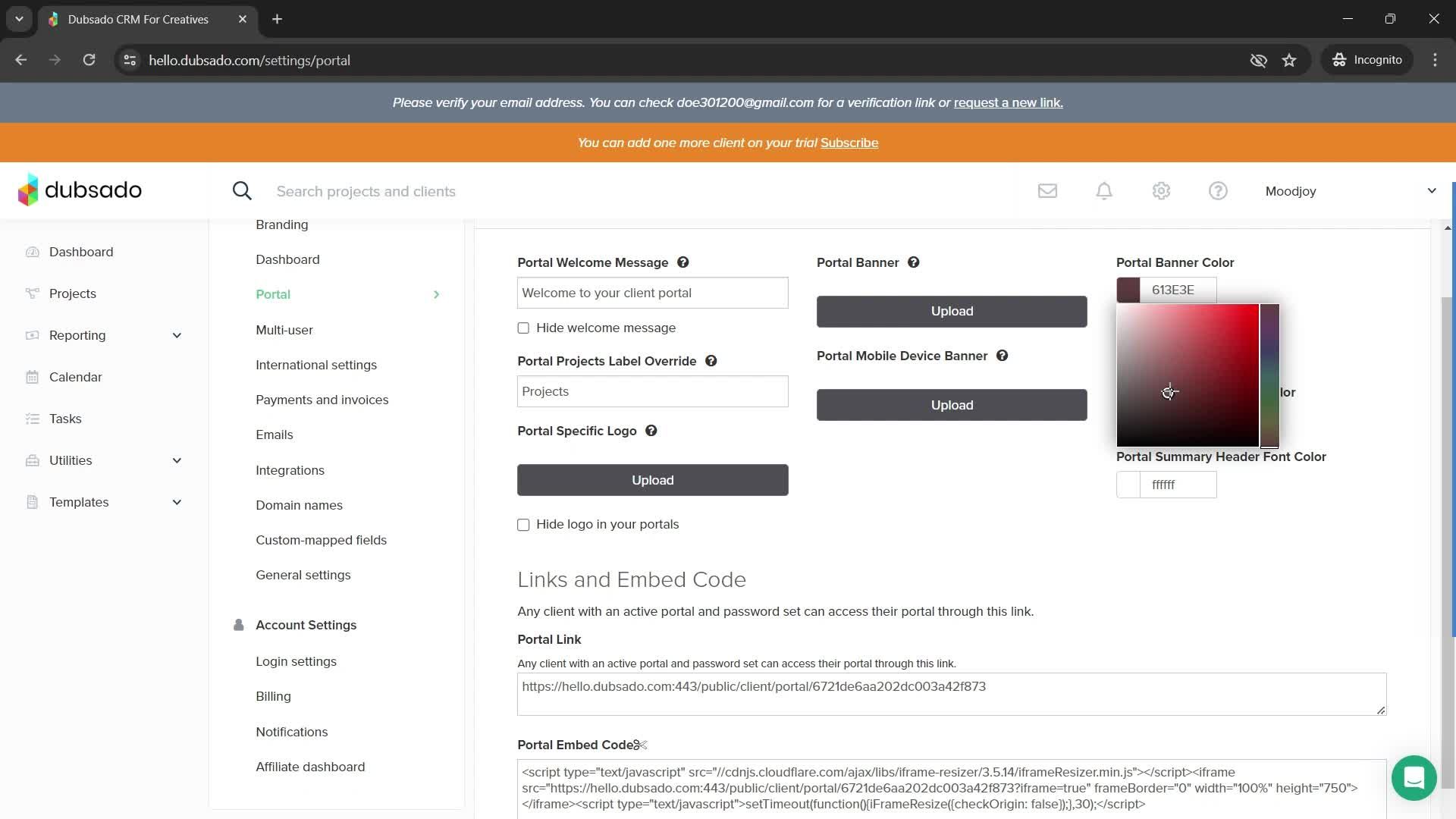Screen dimensions: 1456x819
Task: Click the search magnifier icon
Action: [x=242, y=191]
